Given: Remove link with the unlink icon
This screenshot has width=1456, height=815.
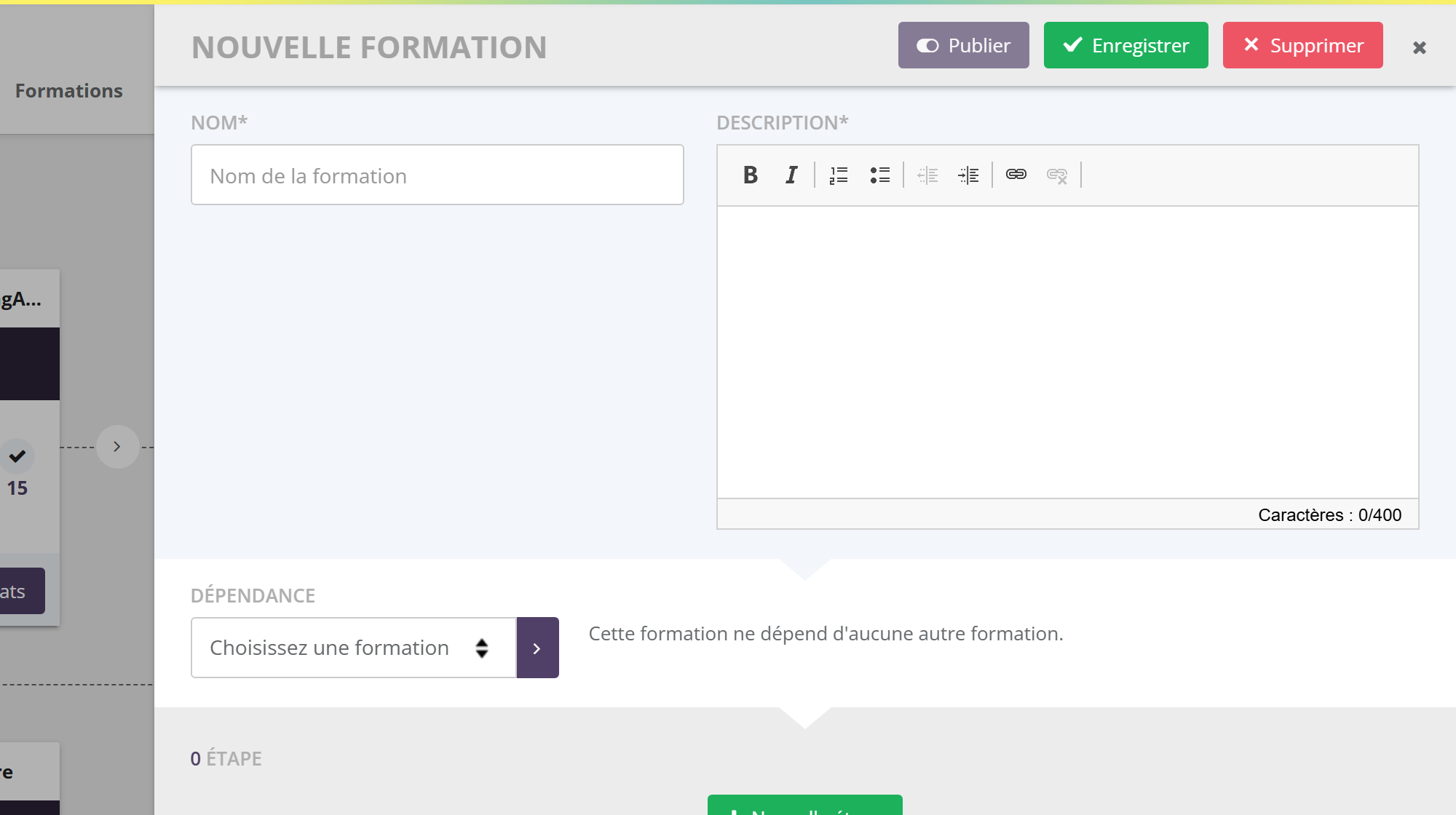Looking at the screenshot, I should click(x=1057, y=175).
